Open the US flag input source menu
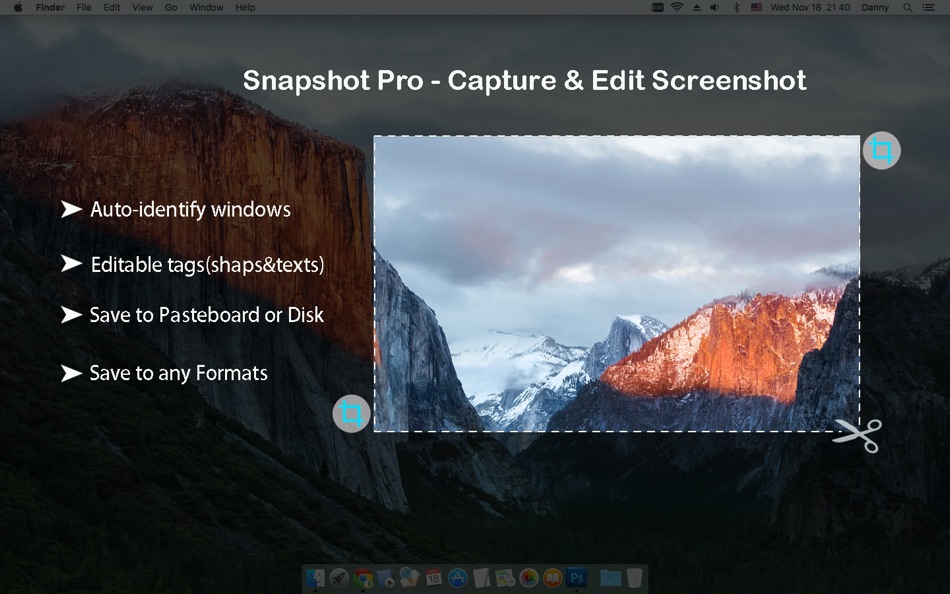950x594 pixels. 756,7
